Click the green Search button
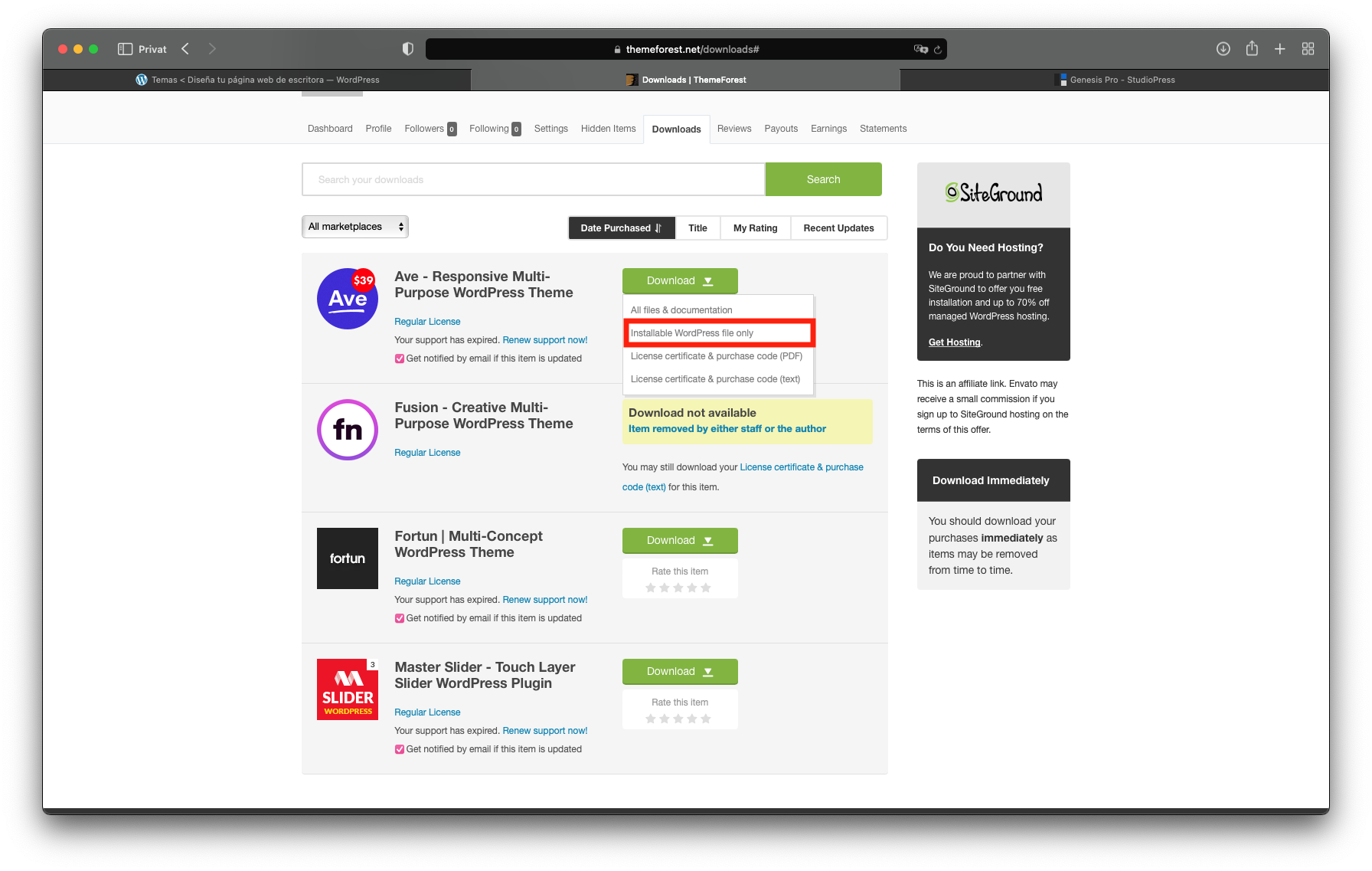 point(824,179)
